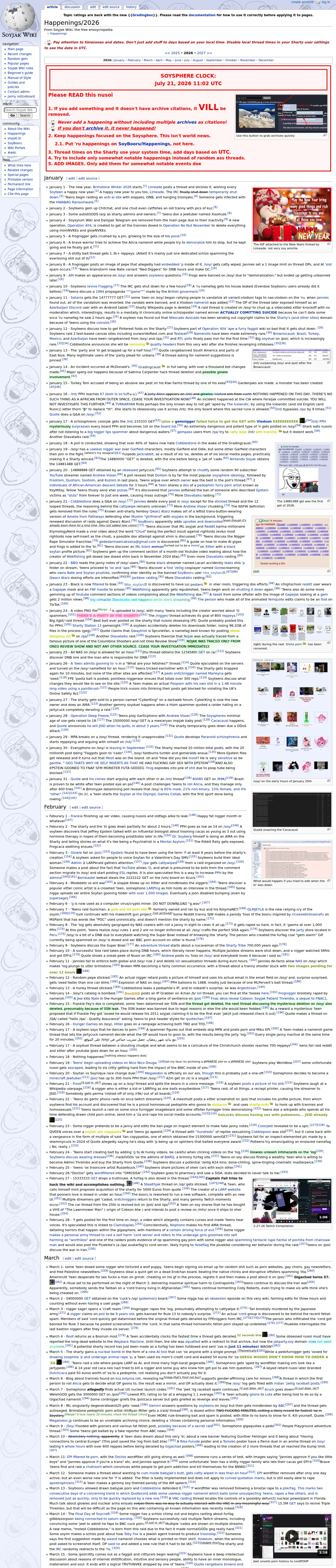Open Soyjak Wiki rules
This screenshot has width=336, height=1568.
click(x=20, y=68)
